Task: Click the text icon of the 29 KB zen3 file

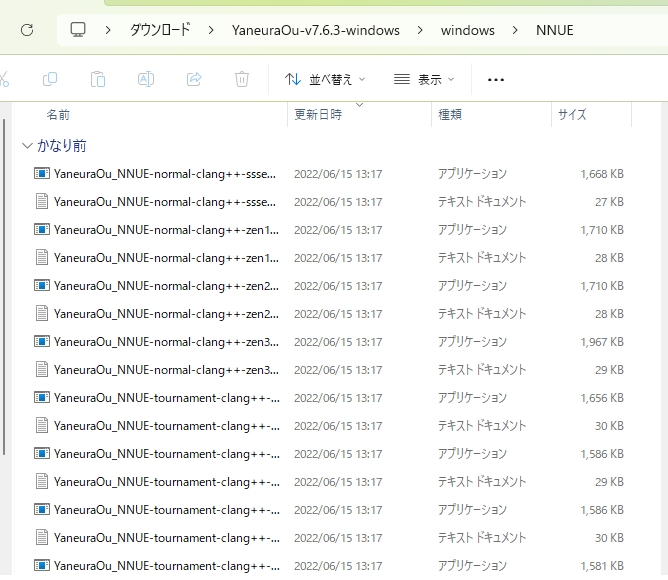Action: pos(42,369)
